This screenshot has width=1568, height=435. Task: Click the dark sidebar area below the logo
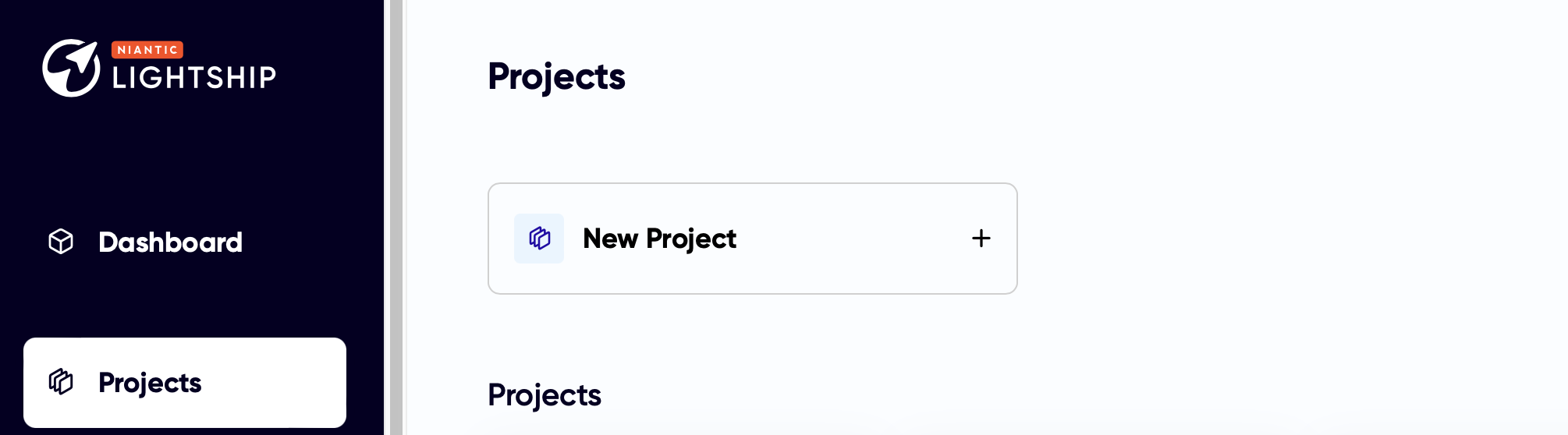point(191,156)
